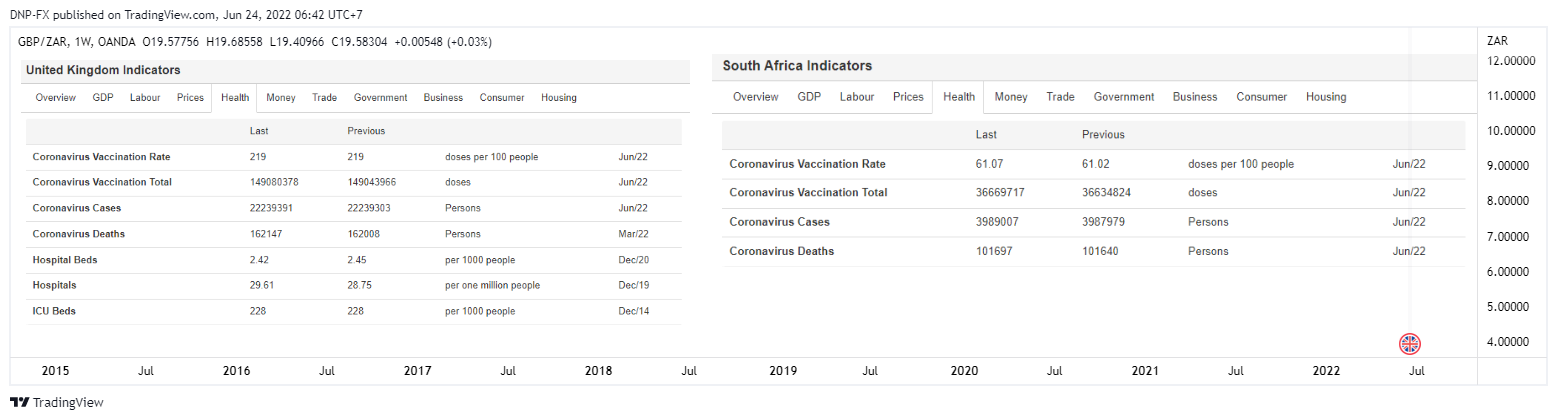Open UK Indicators Trade tab
Screen dimensions: 1557x420
324,98
